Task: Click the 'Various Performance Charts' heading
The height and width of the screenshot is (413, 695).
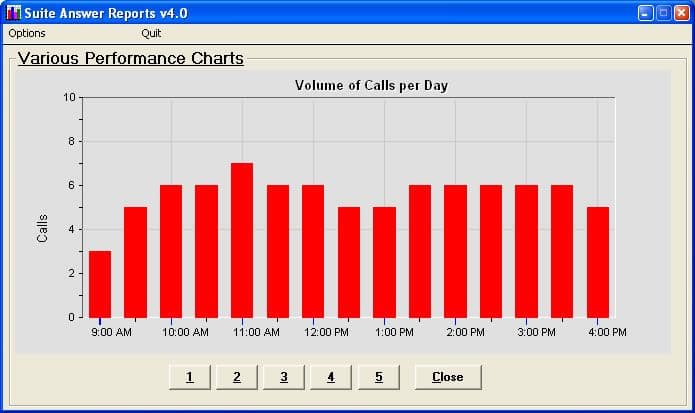Action: pos(131,59)
